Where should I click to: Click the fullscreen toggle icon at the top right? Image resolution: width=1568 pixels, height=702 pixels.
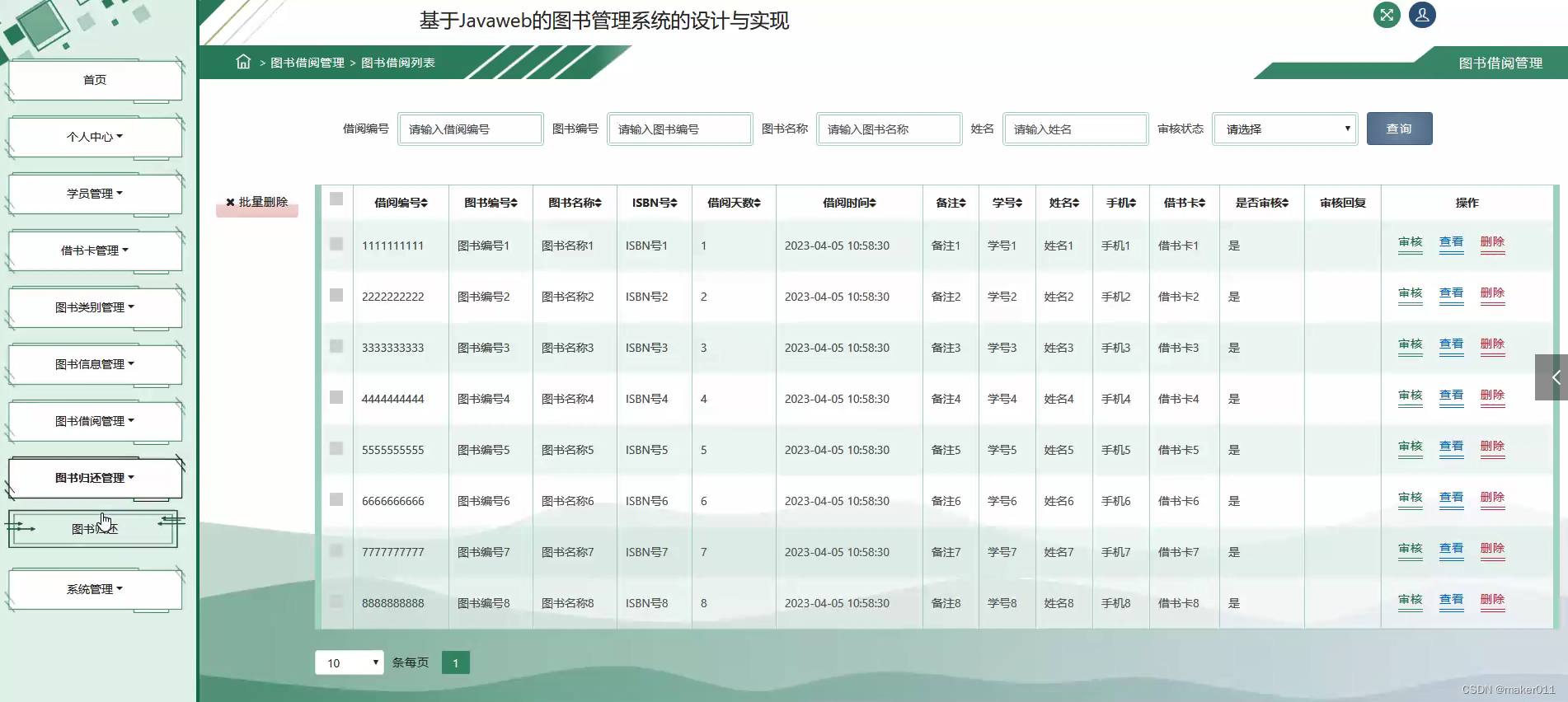point(1387,15)
